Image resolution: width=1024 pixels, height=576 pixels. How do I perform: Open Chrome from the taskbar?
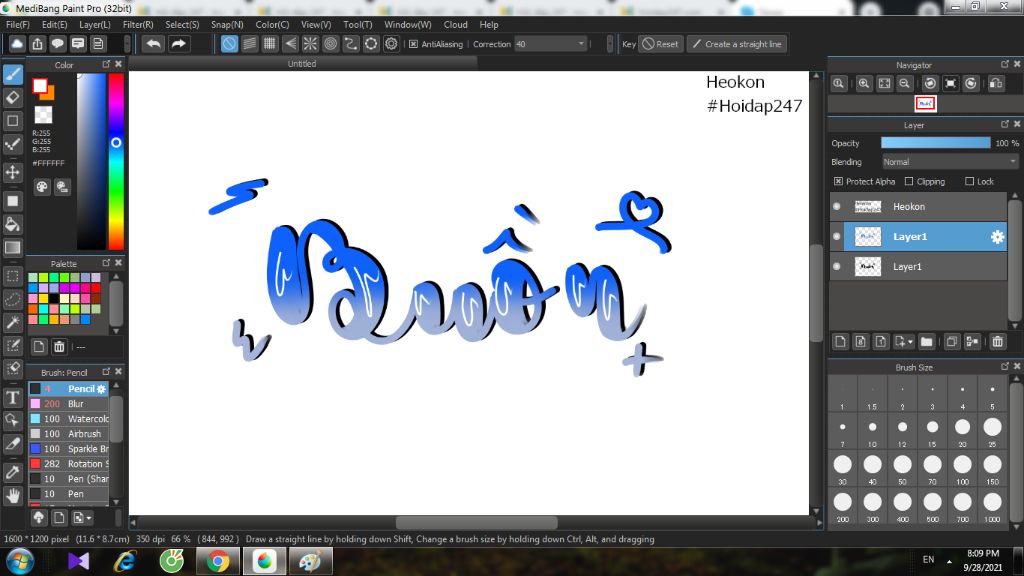tap(218, 561)
